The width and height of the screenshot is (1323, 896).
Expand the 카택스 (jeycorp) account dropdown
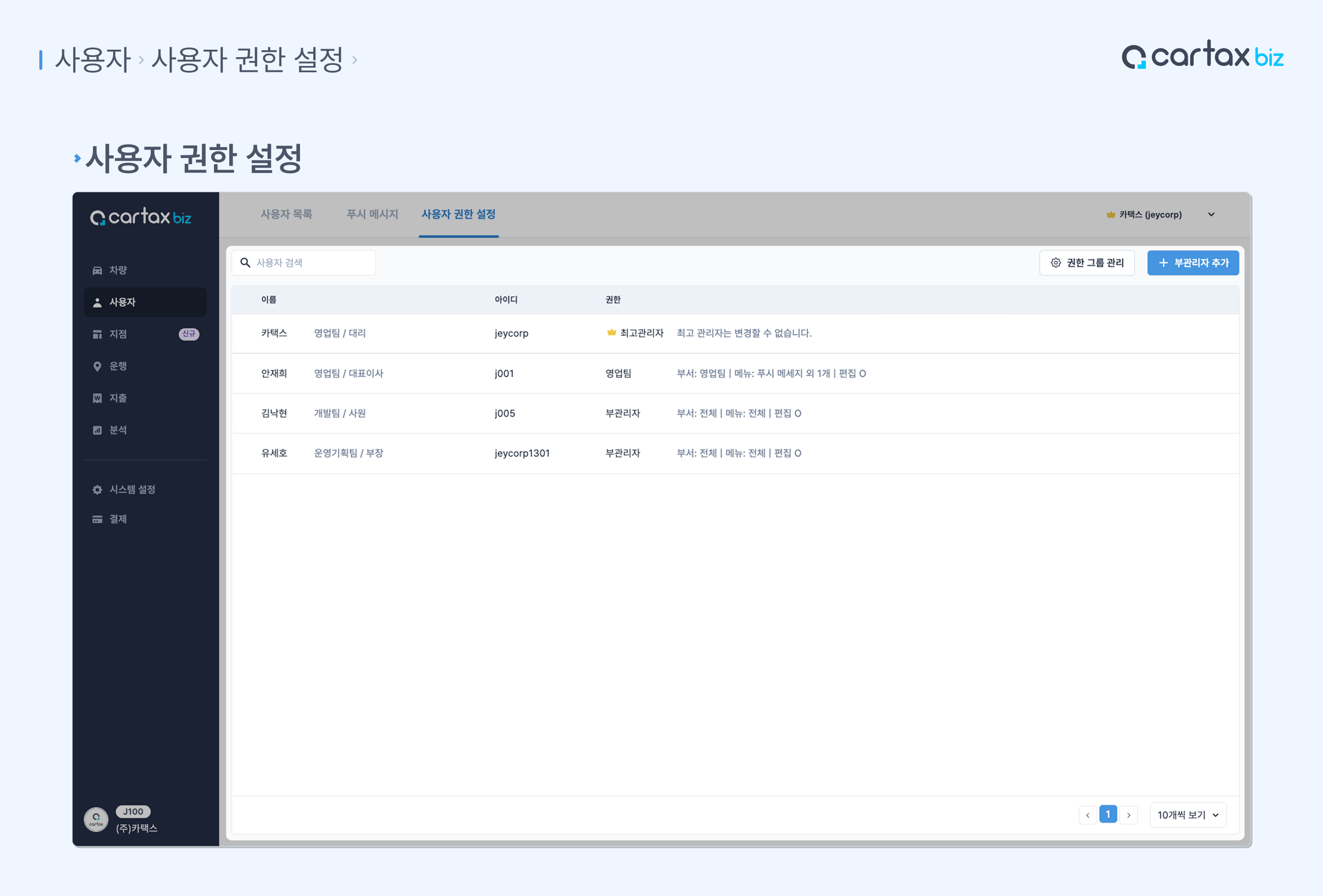point(1211,214)
